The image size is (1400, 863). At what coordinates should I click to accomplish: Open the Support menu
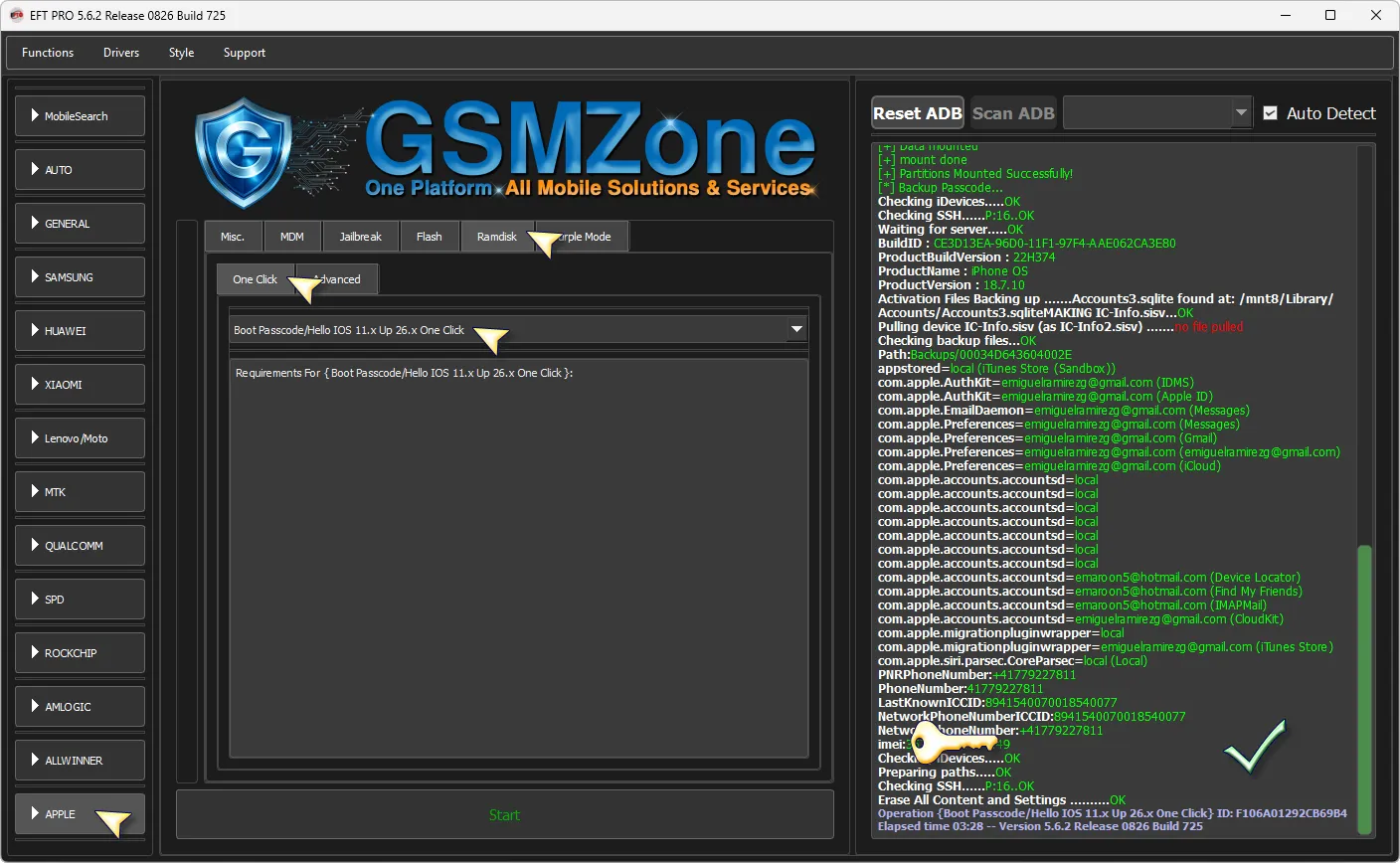[x=245, y=53]
